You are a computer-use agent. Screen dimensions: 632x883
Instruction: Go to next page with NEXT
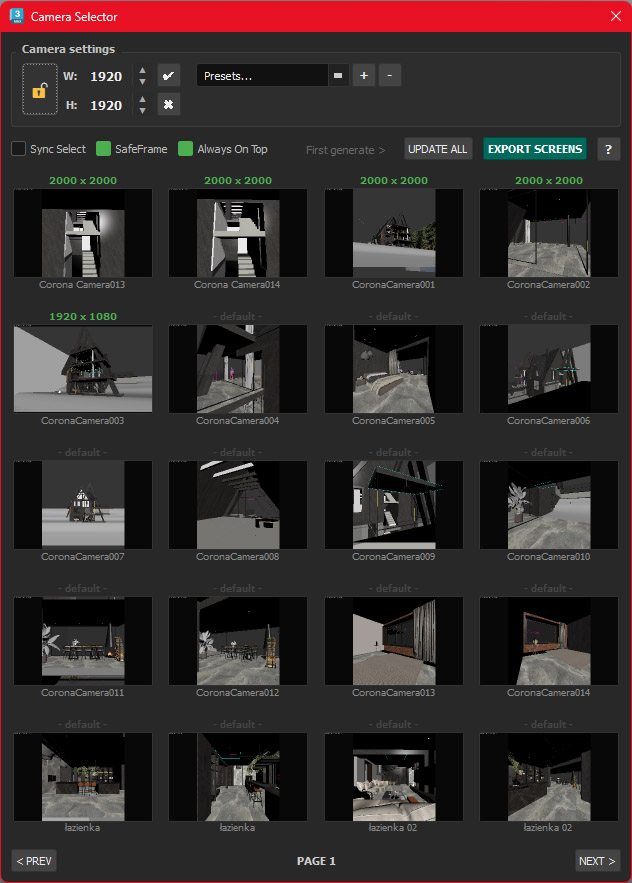pos(597,860)
